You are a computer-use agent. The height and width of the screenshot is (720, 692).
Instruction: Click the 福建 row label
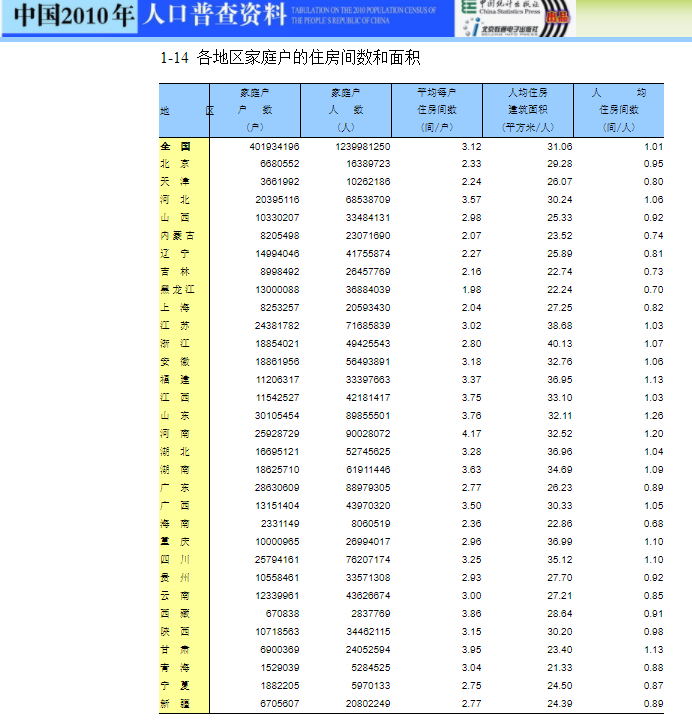pos(175,380)
